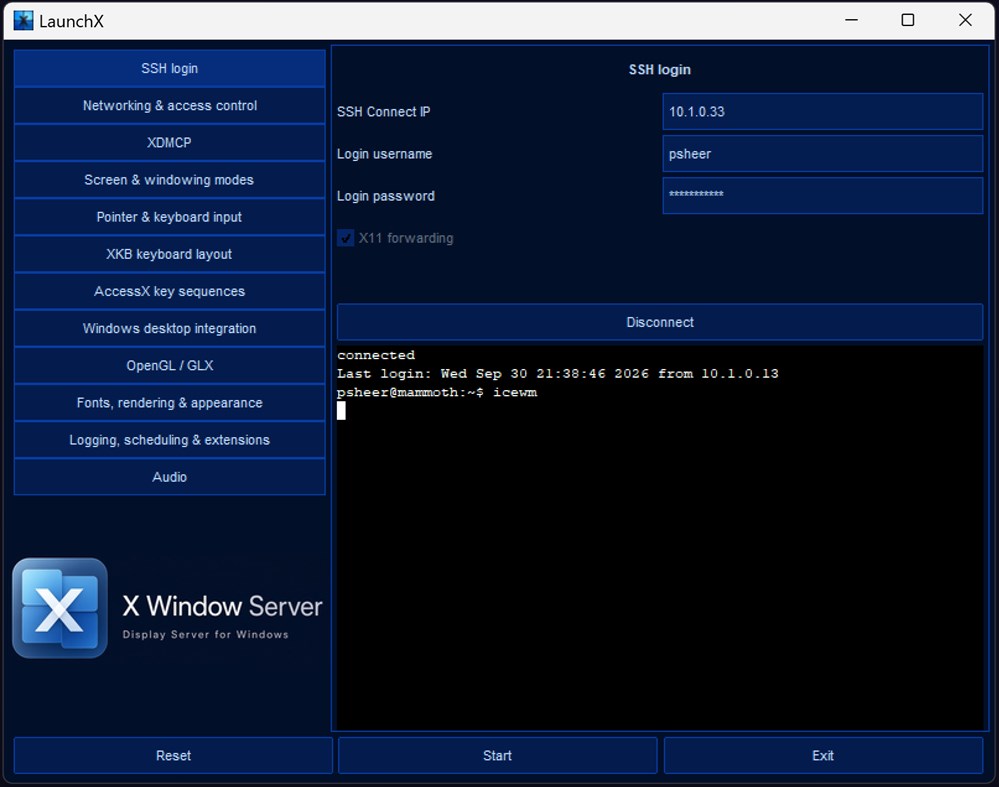
Task: Switch to the Audio section
Action: coord(169,477)
